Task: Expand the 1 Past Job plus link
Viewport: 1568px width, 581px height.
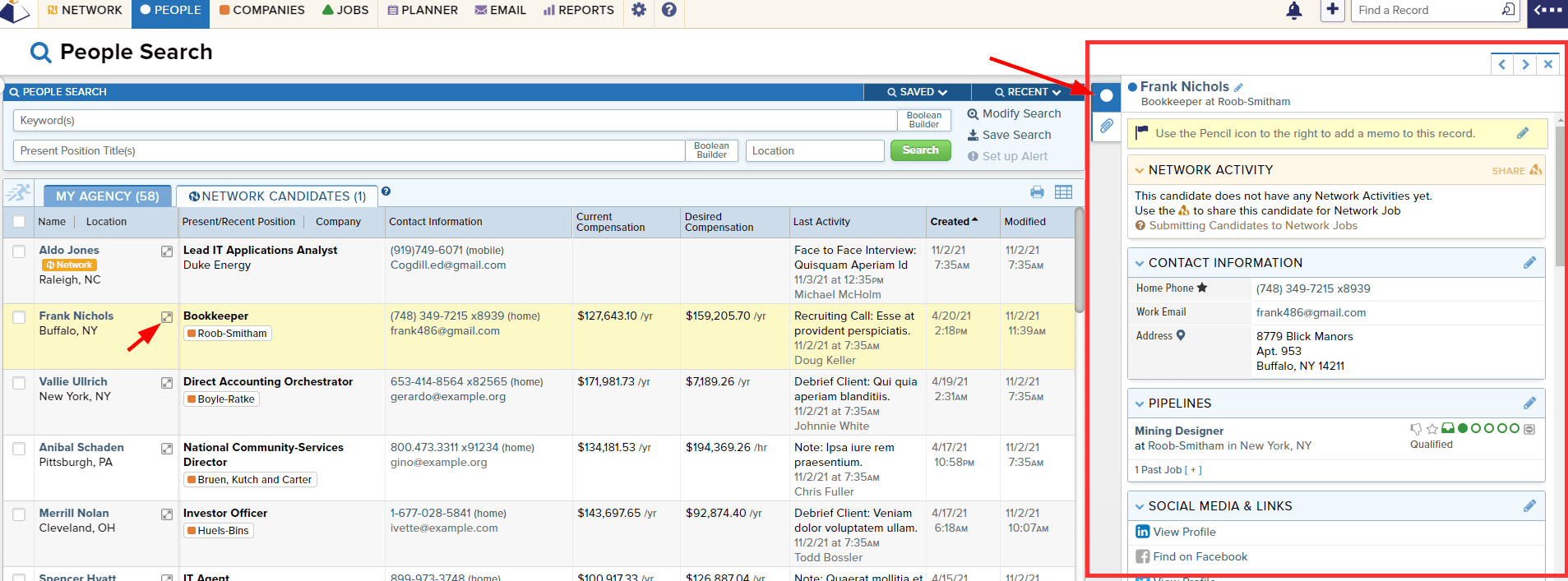Action: (1193, 470)
